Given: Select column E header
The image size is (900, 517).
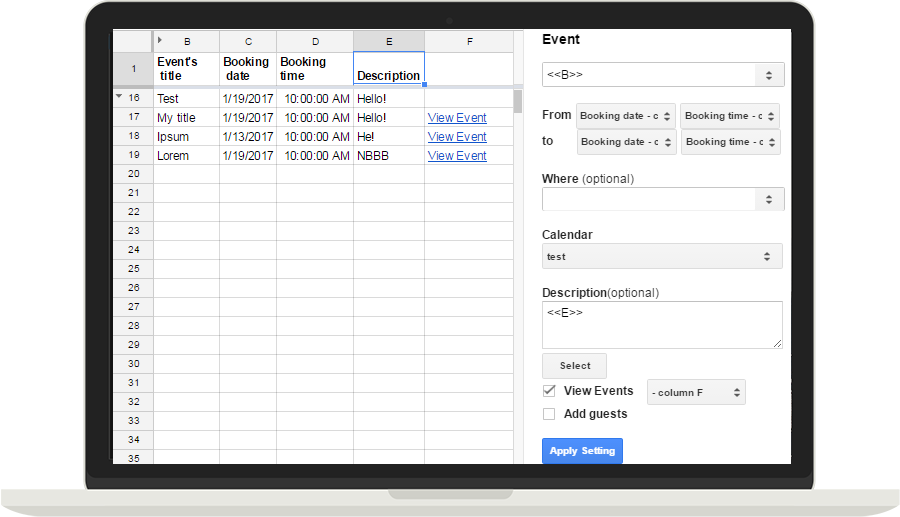Looking at the screenshot, I should click(x=388, y=41).
